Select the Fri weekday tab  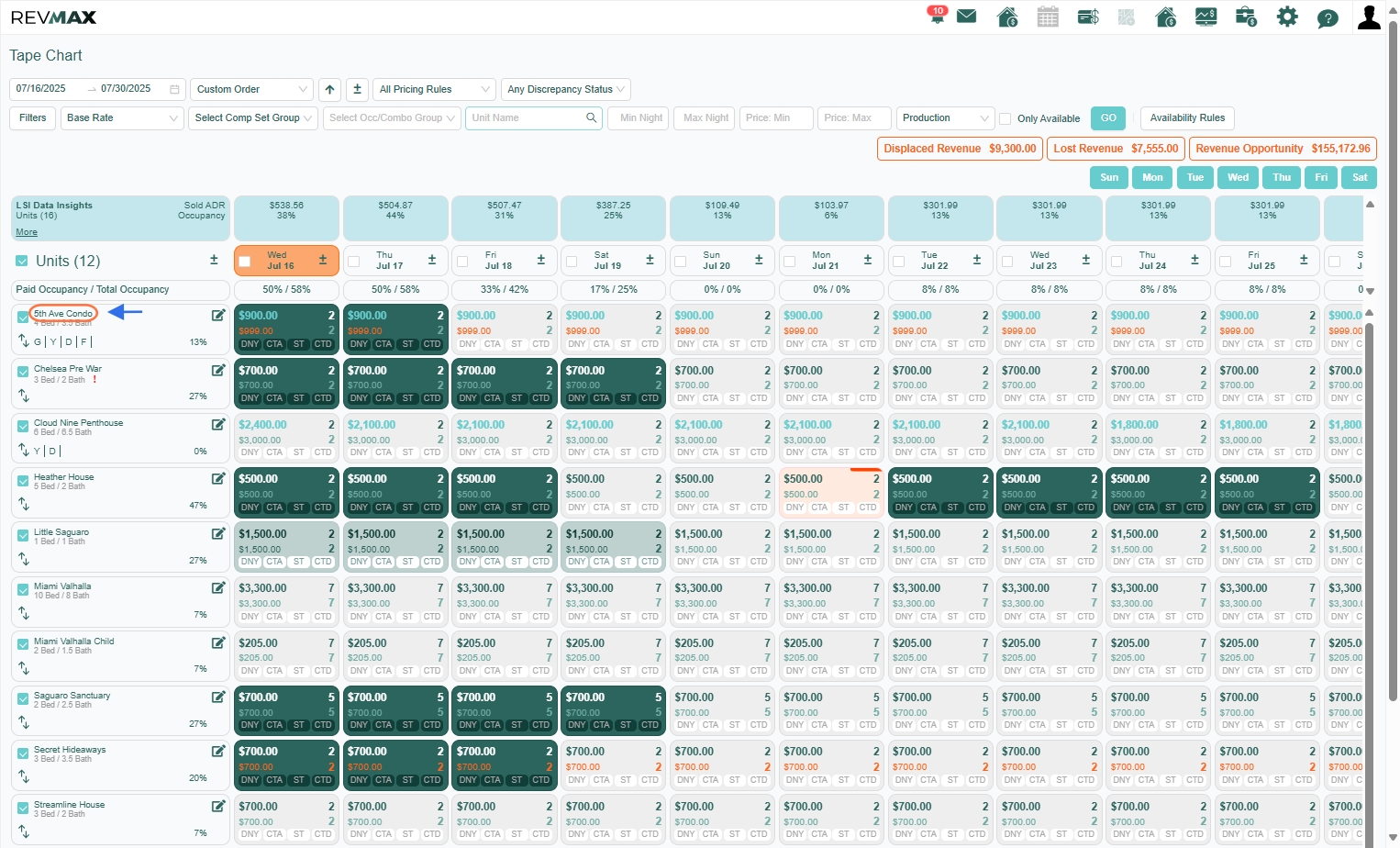(x=1321, y=177)
